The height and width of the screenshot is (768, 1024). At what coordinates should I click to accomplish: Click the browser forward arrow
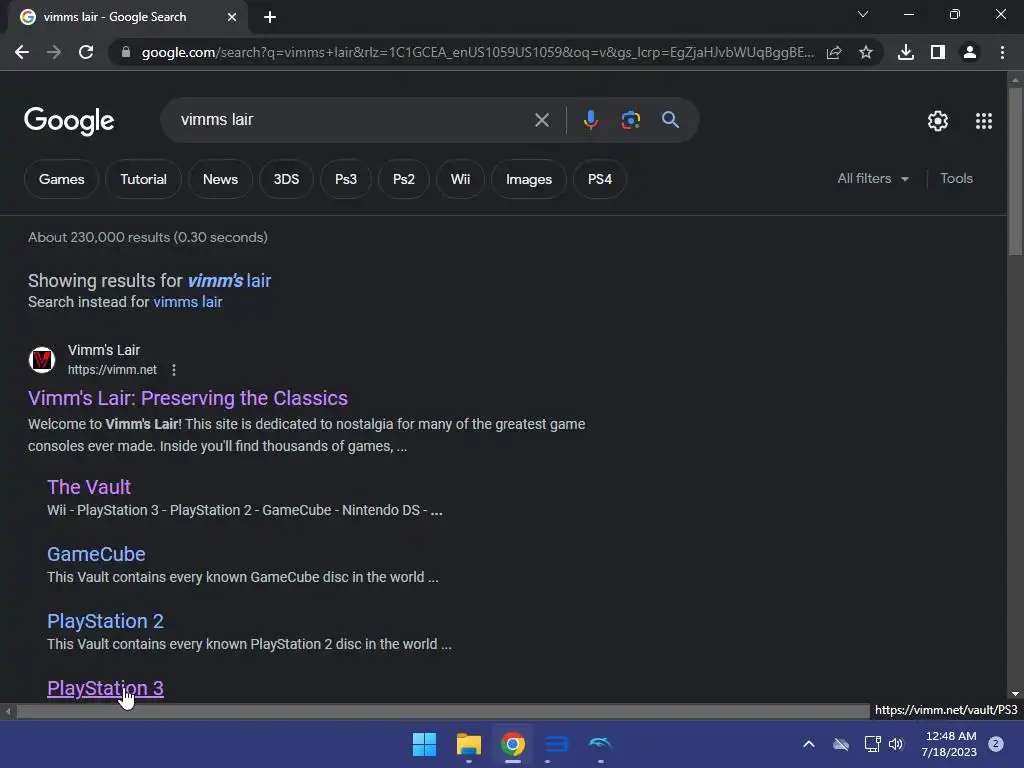pyautogui.click(x=54, y=52)
